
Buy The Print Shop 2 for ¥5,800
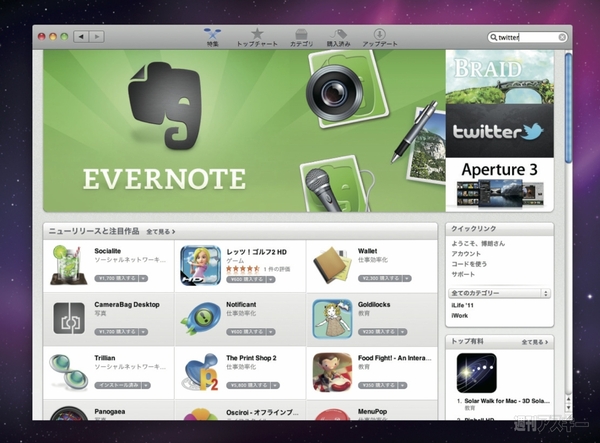(248, 386)
